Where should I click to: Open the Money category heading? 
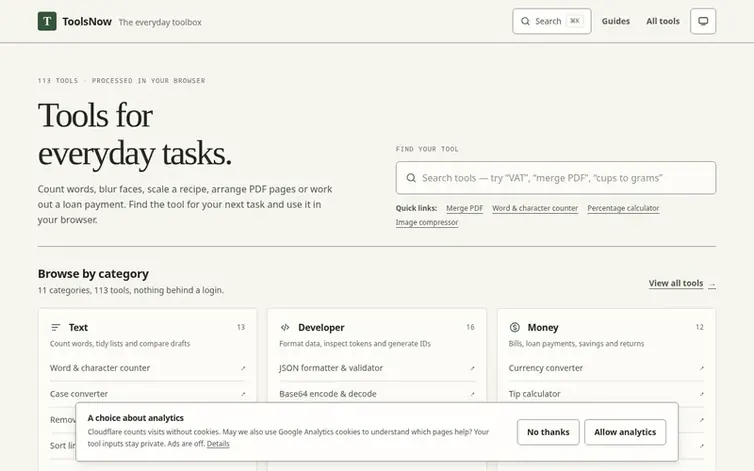tap(543, 328)
